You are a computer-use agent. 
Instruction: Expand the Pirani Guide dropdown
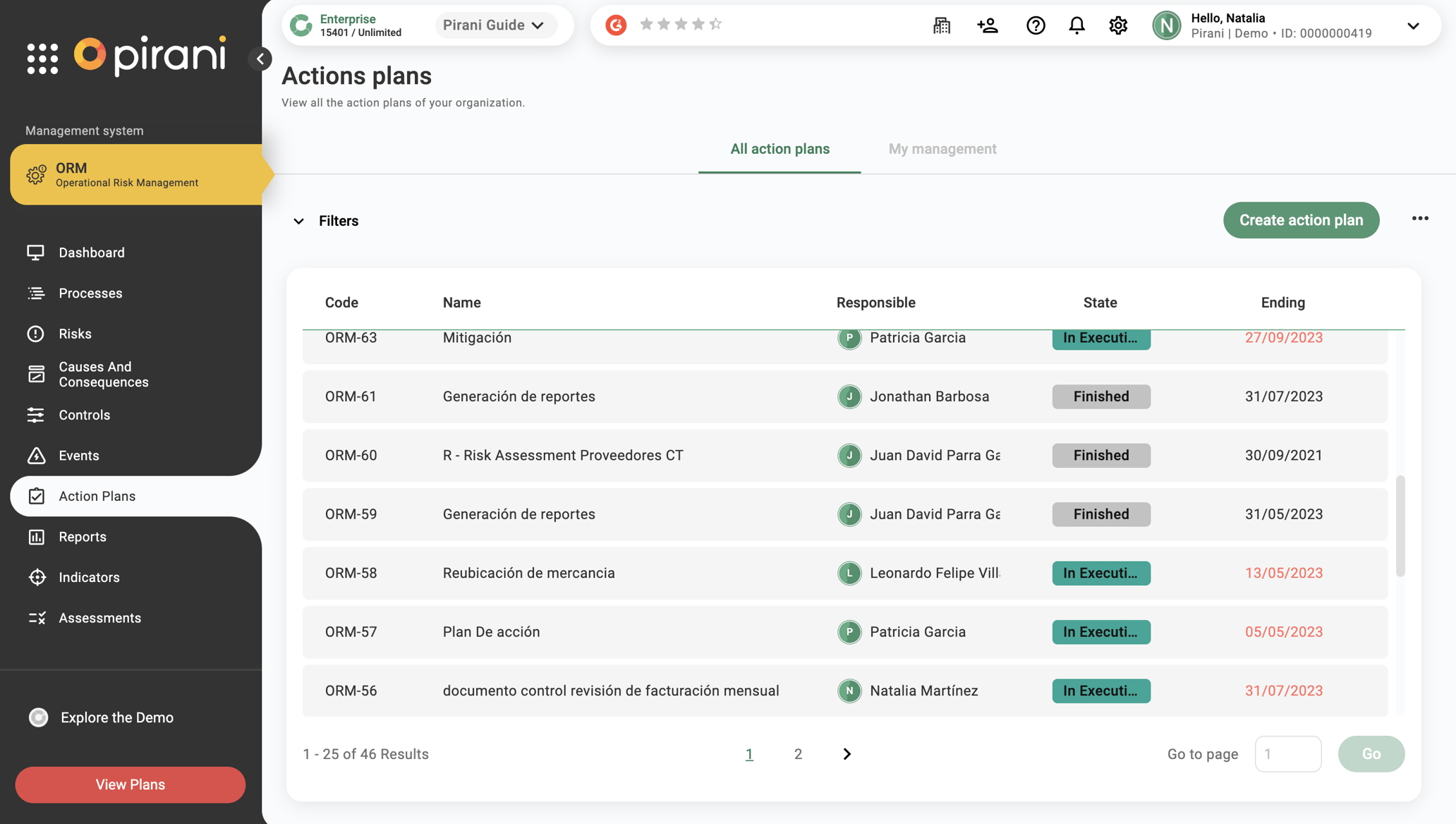pyautogui.click(x=538, y=25)
